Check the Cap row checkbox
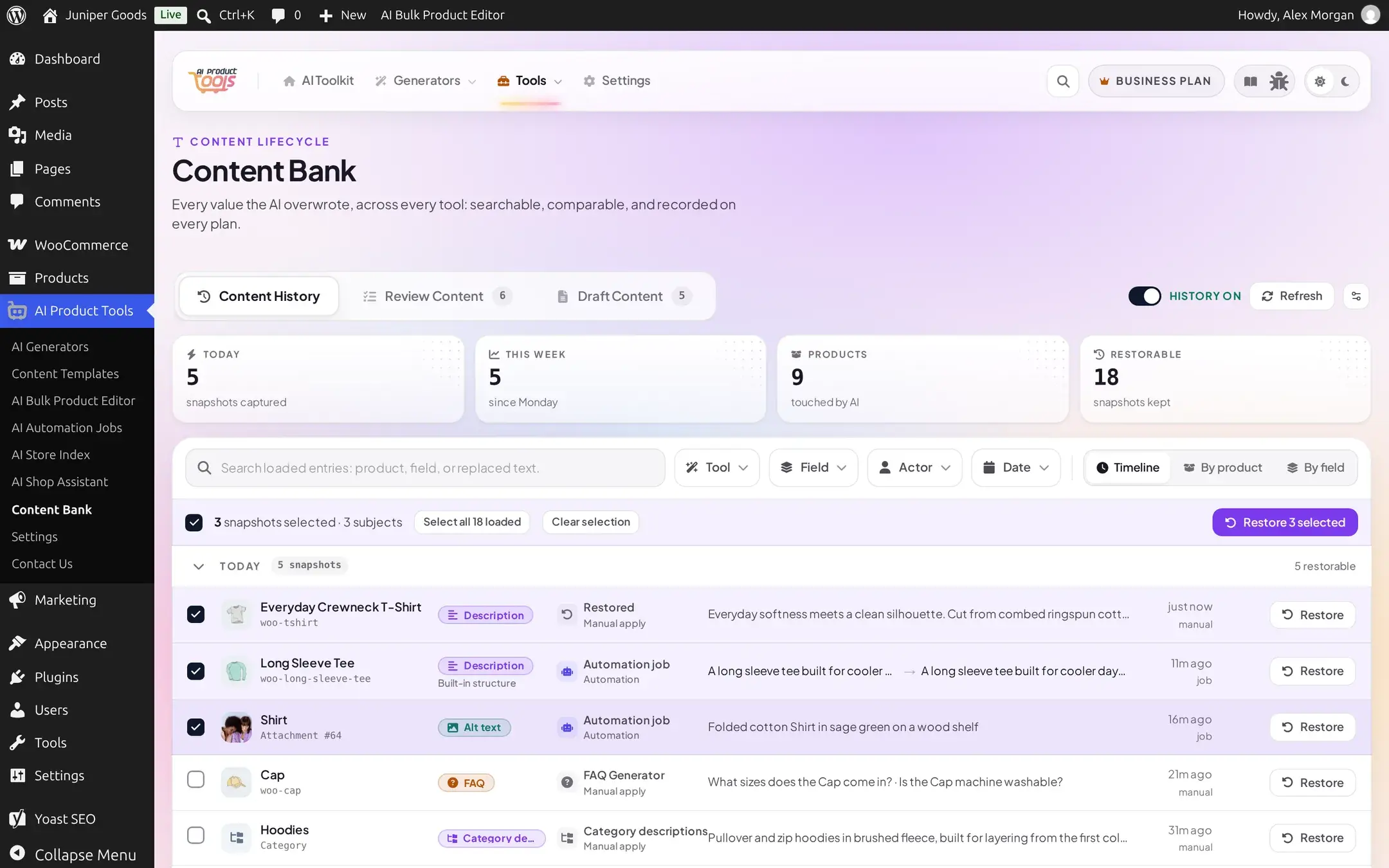1389x868 pixels. 195,780
